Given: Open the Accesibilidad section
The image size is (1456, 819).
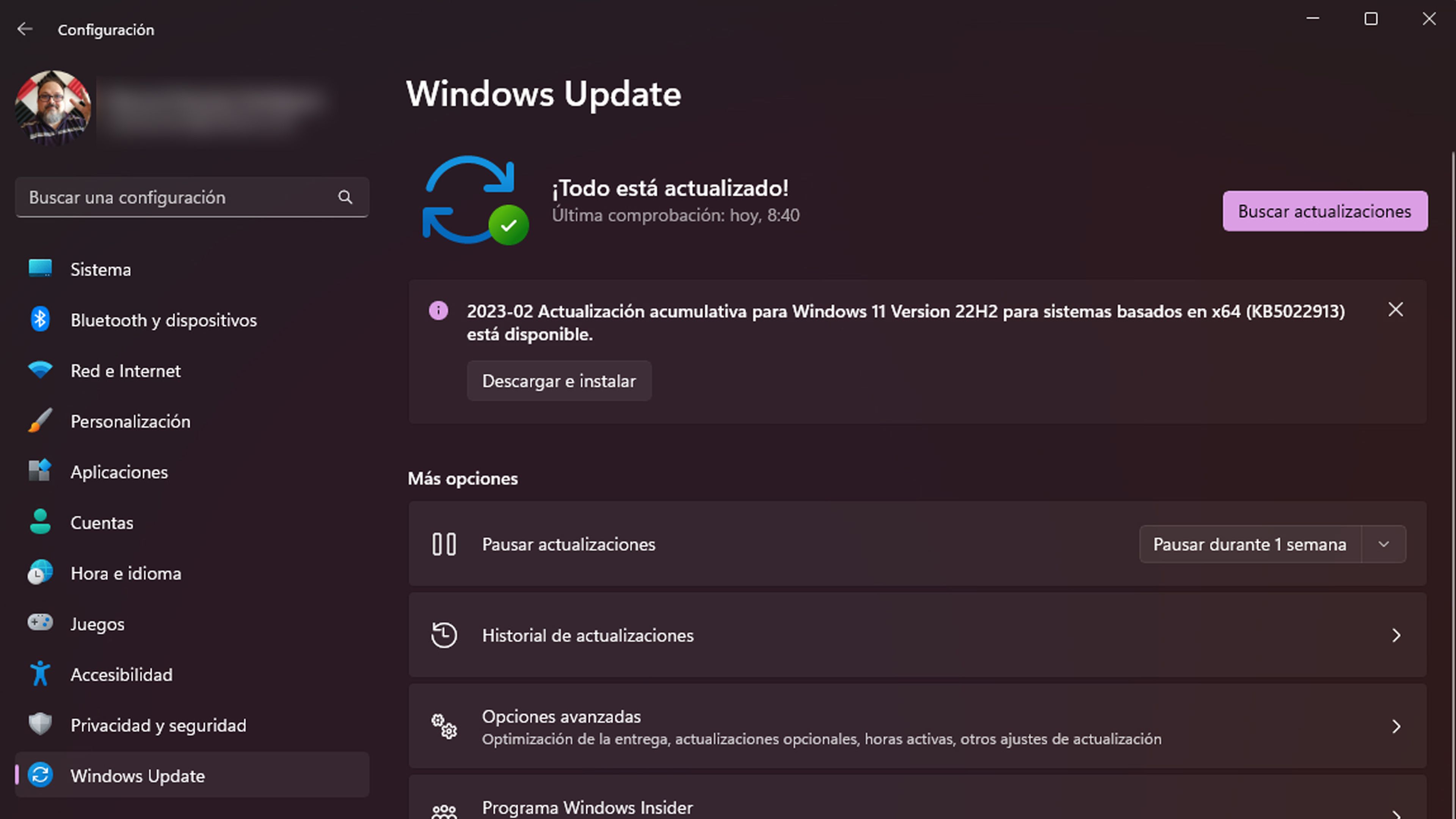Looking at the screenshot, I should pyautogui.click(x=192, y=674).
